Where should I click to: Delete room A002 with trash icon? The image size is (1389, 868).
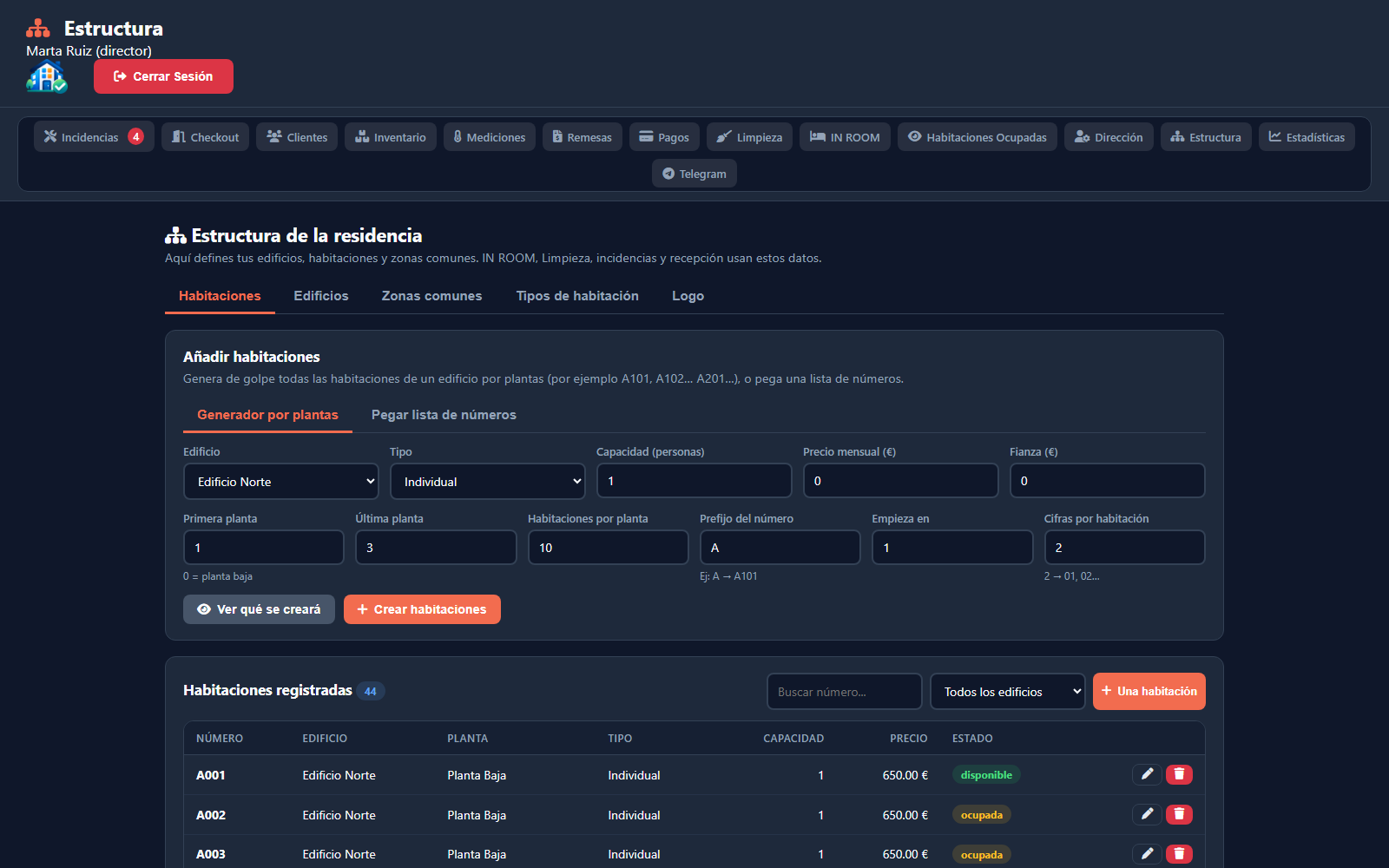click(1179, 814)
